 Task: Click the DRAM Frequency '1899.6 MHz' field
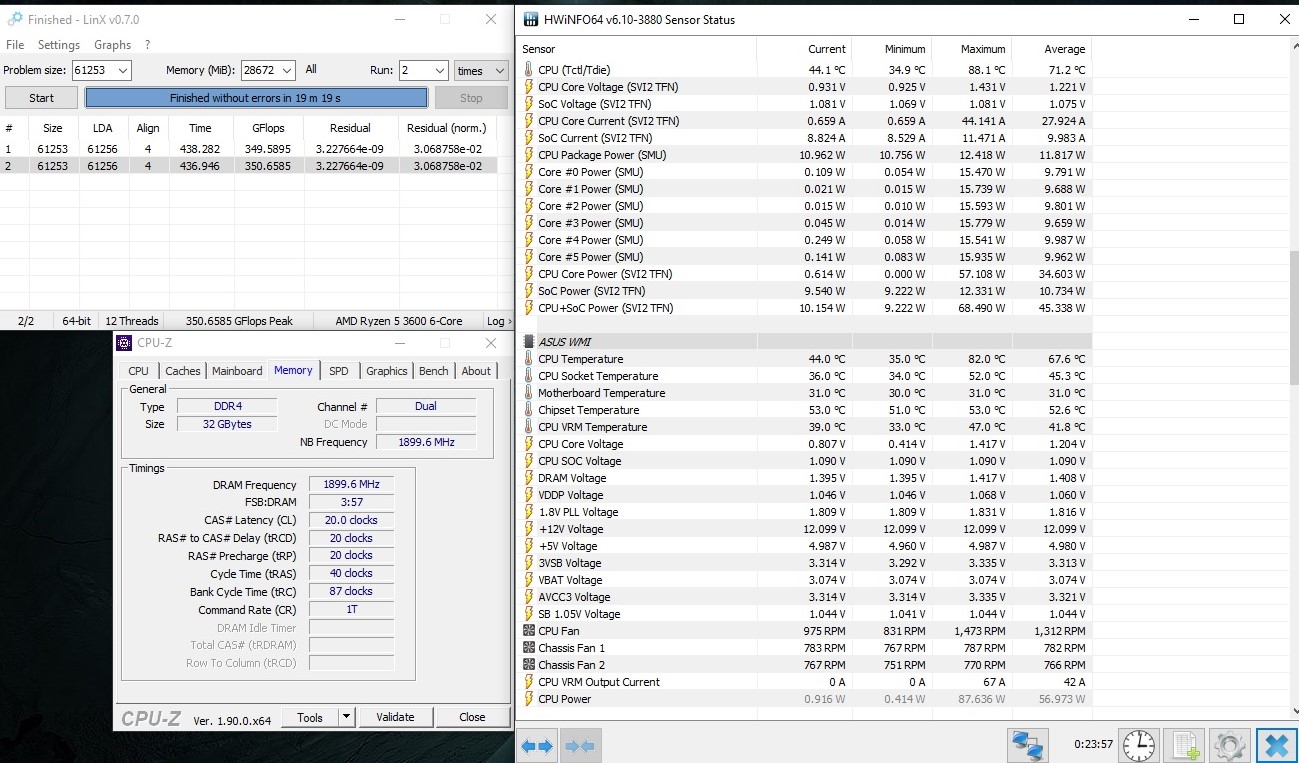(x=351, y=485)
